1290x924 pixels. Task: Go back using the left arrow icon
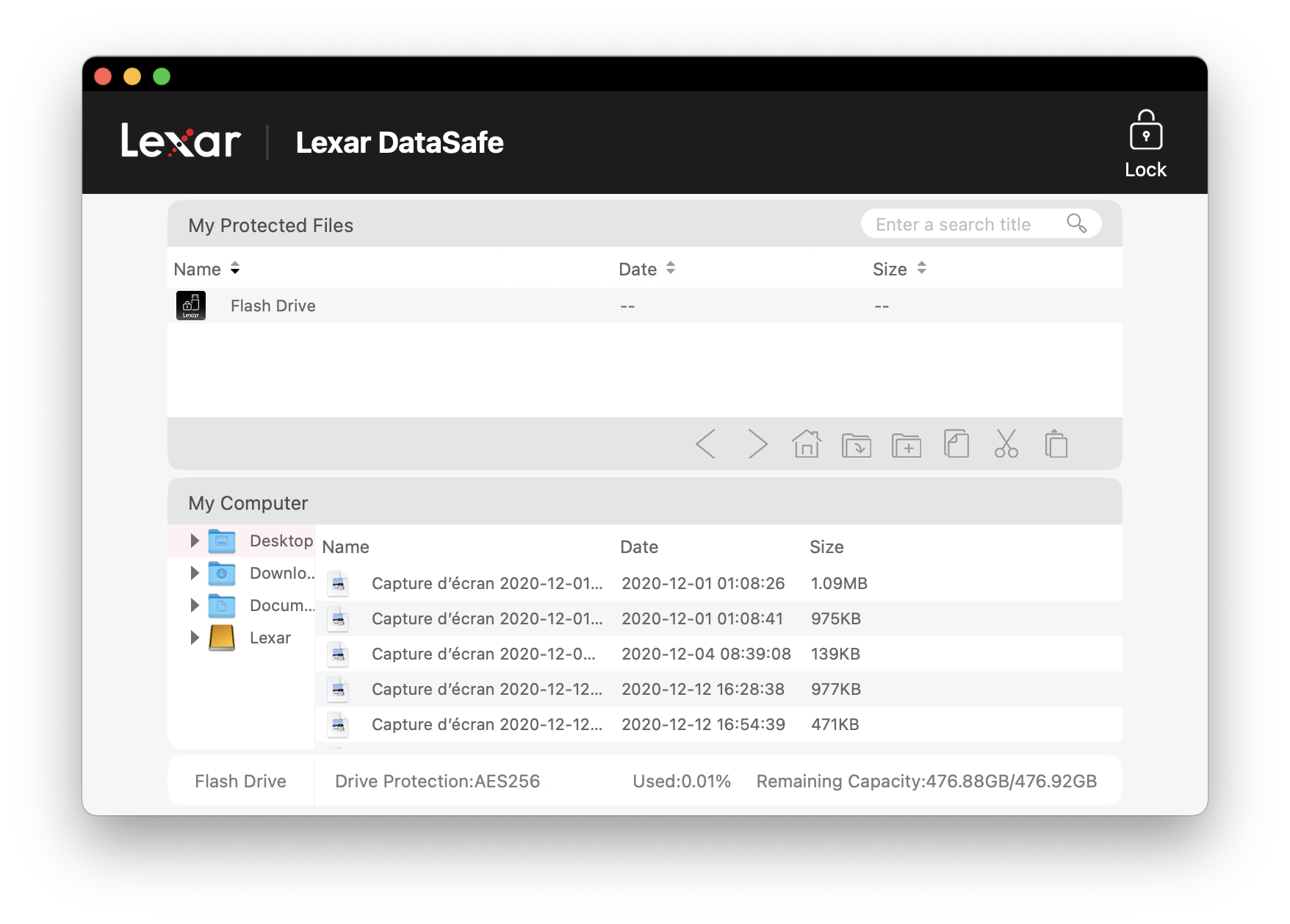pos(705,444)
